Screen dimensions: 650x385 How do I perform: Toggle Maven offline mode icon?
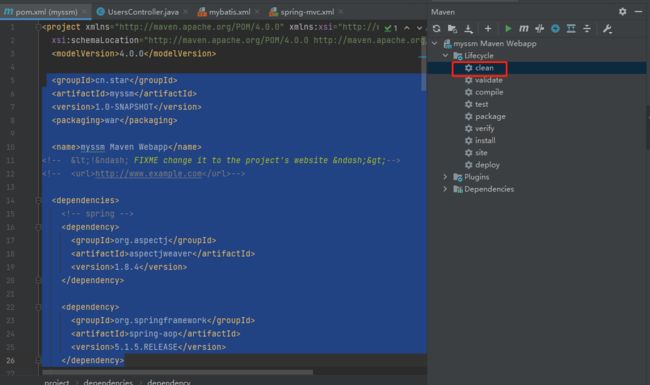pyautogui.click(x=539, y=29)
